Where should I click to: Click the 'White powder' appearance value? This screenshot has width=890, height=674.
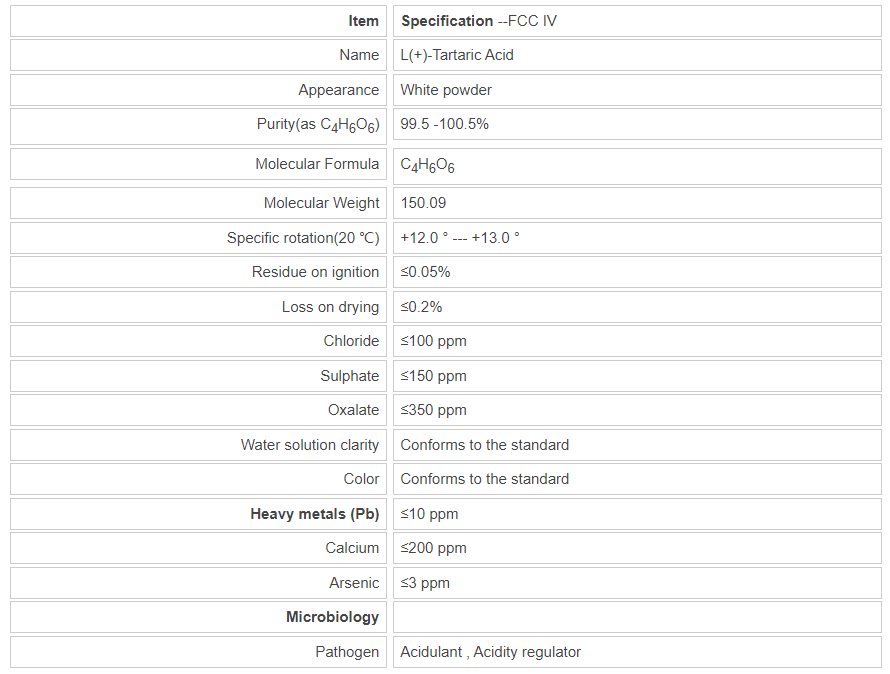(446, 90)
